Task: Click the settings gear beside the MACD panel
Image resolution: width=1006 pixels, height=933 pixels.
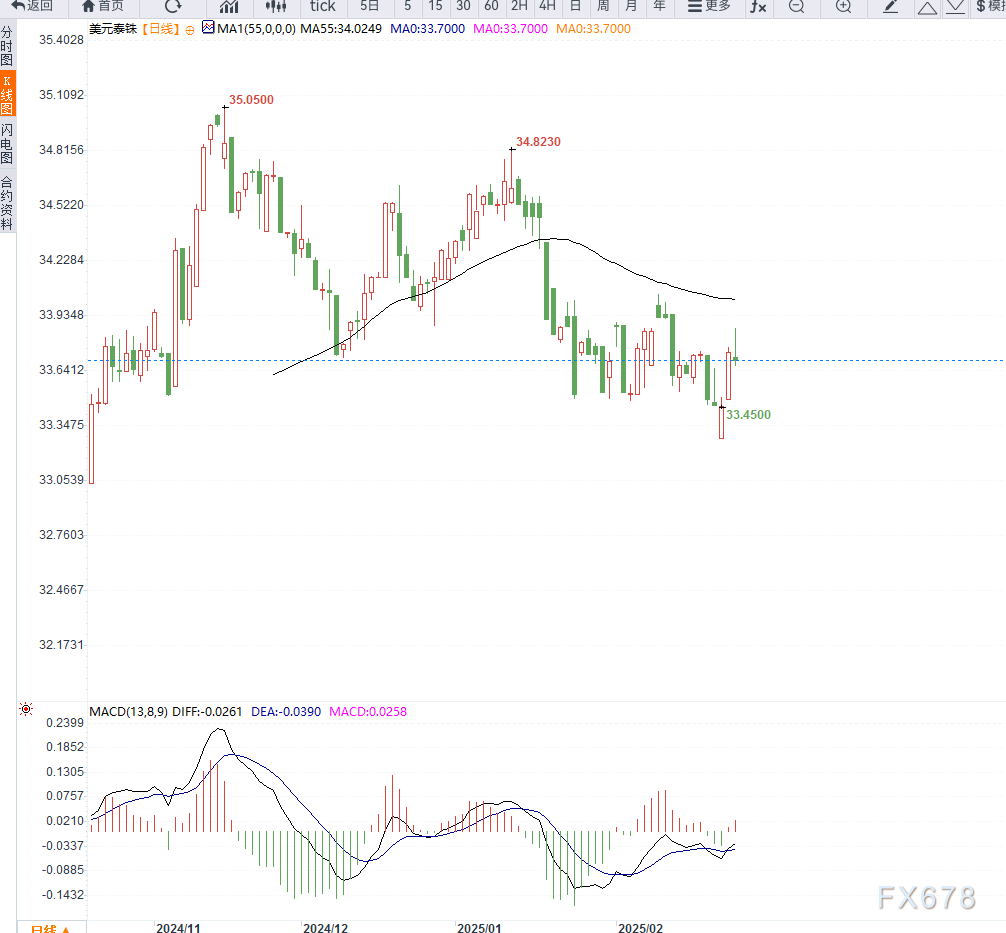Action: [x=25, y=708]
